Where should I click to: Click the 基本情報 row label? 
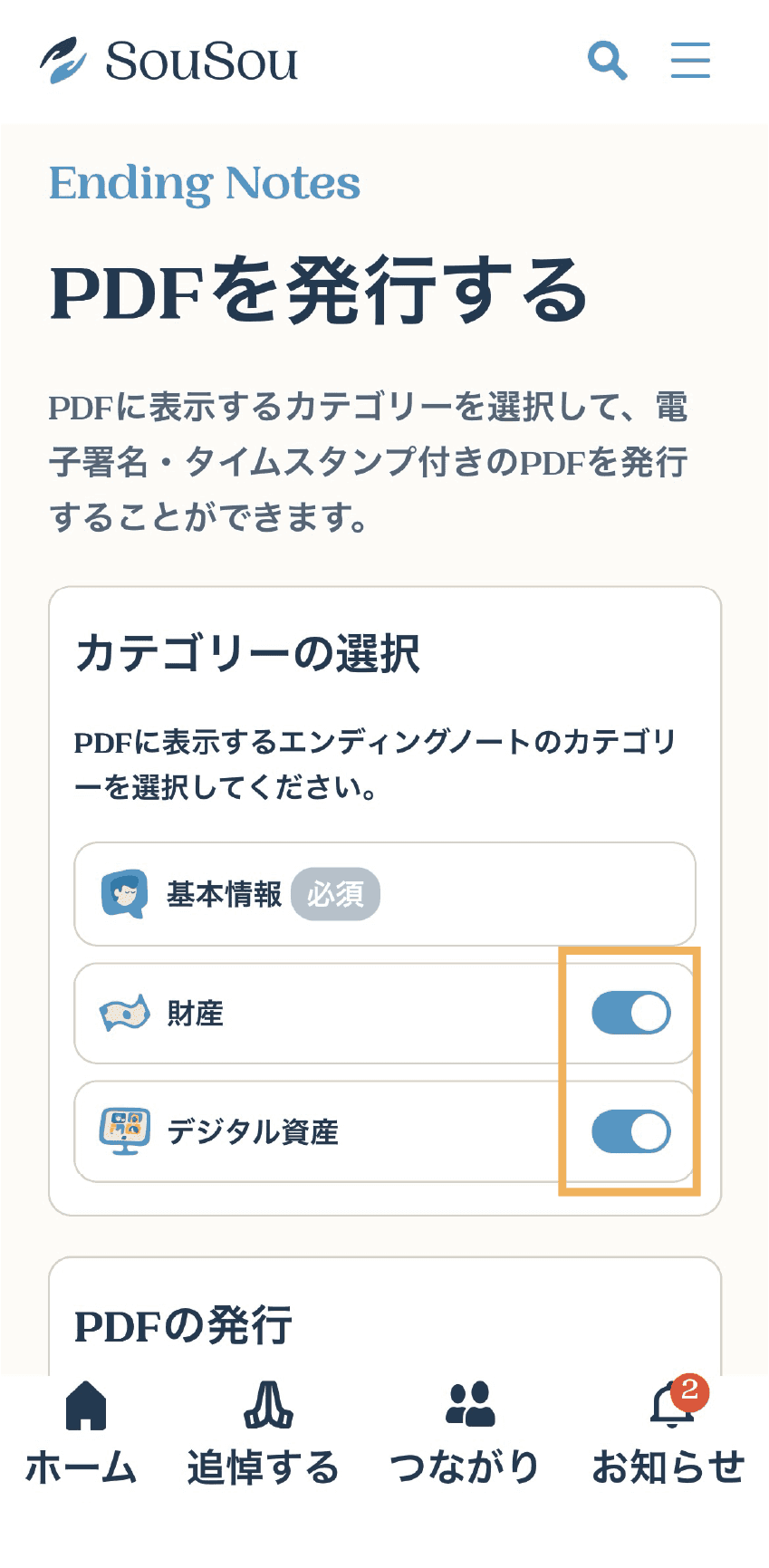coord(224,895)
